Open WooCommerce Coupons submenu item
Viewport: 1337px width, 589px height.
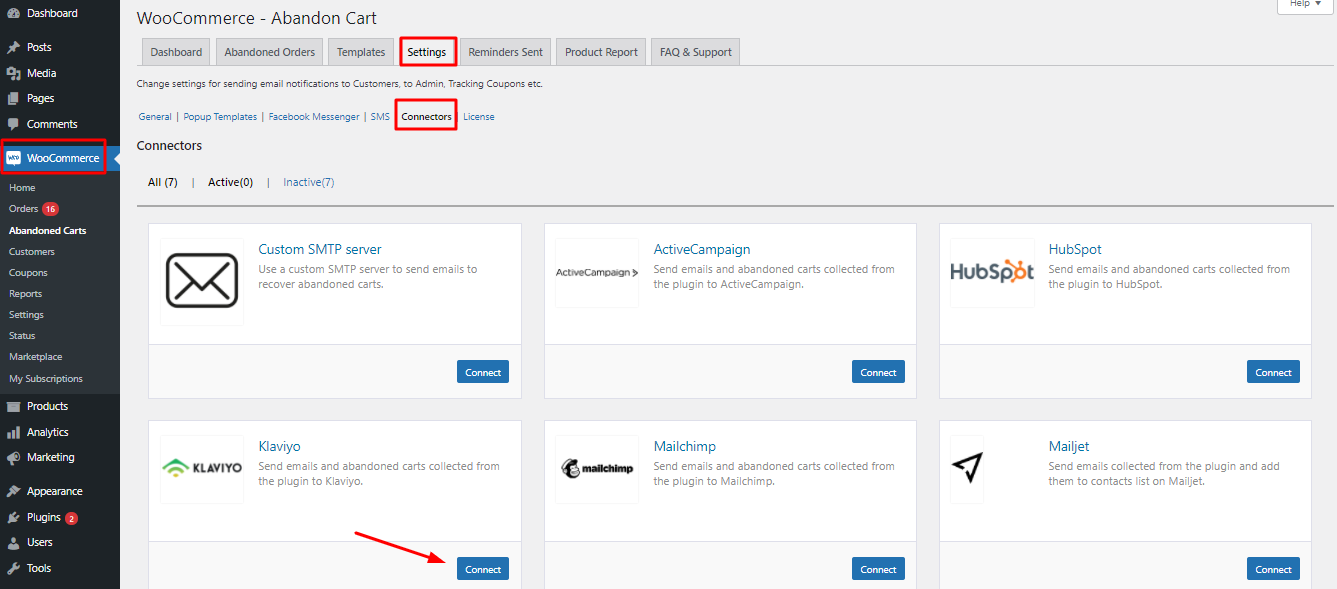(x=28, y=273)
